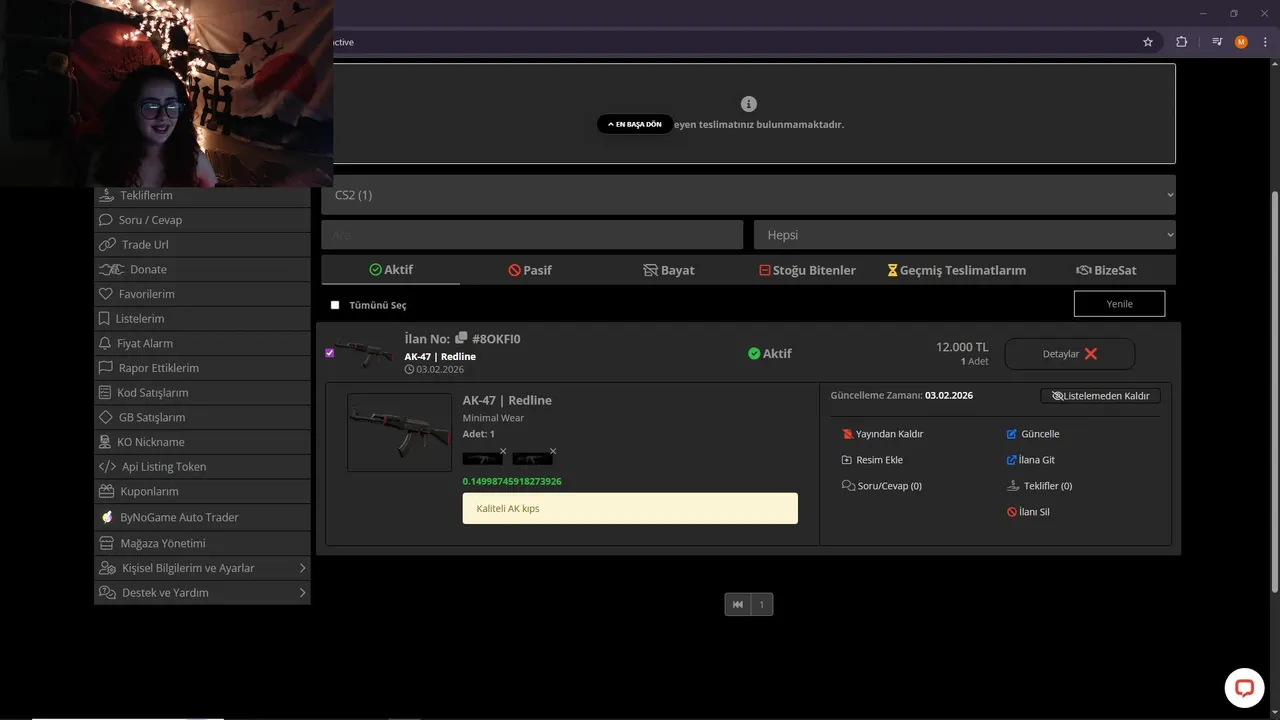Viewport: 1280px width, 720px height.
Task: Click float value 0.14998745918273926
Action: point(512,481)
